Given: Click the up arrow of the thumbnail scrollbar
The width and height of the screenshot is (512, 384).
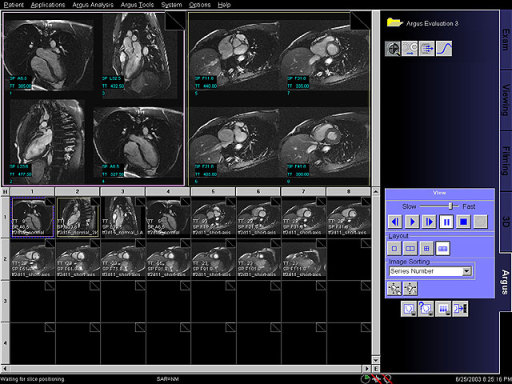Looking at the screenshot, I should [x=376, y=192].
